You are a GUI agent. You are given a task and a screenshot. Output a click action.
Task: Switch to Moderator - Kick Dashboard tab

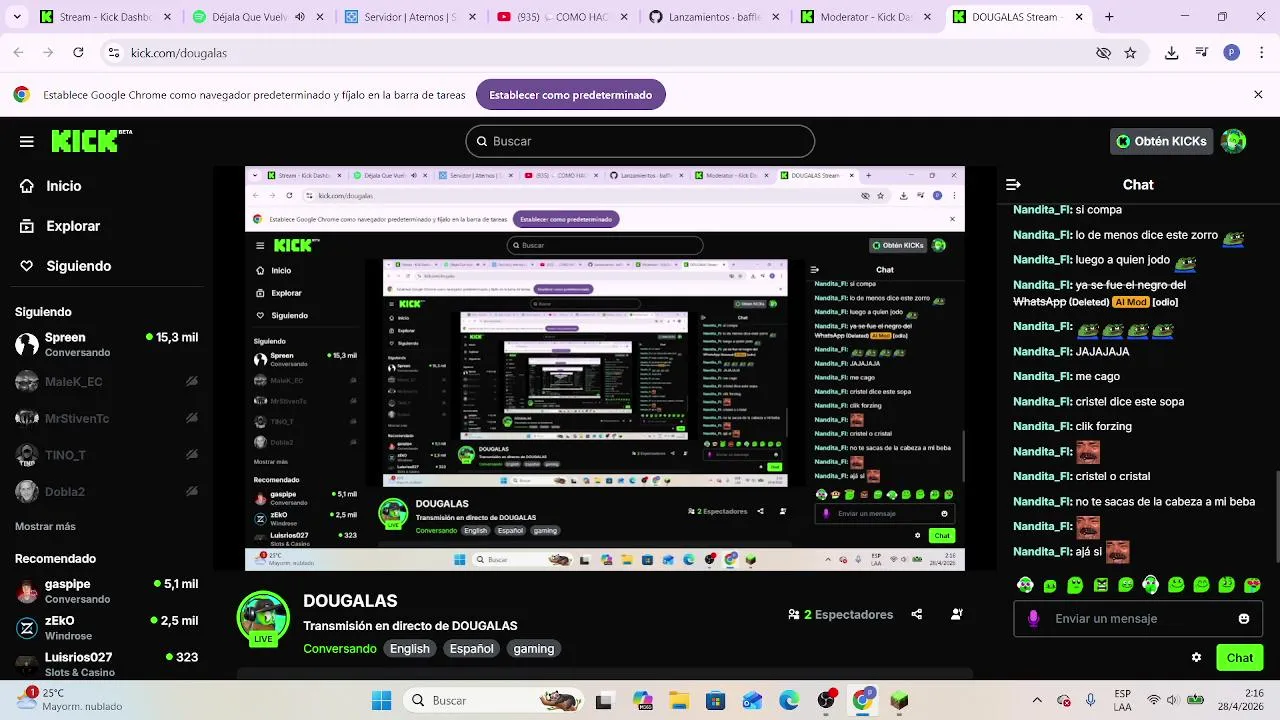pos(866,17)
